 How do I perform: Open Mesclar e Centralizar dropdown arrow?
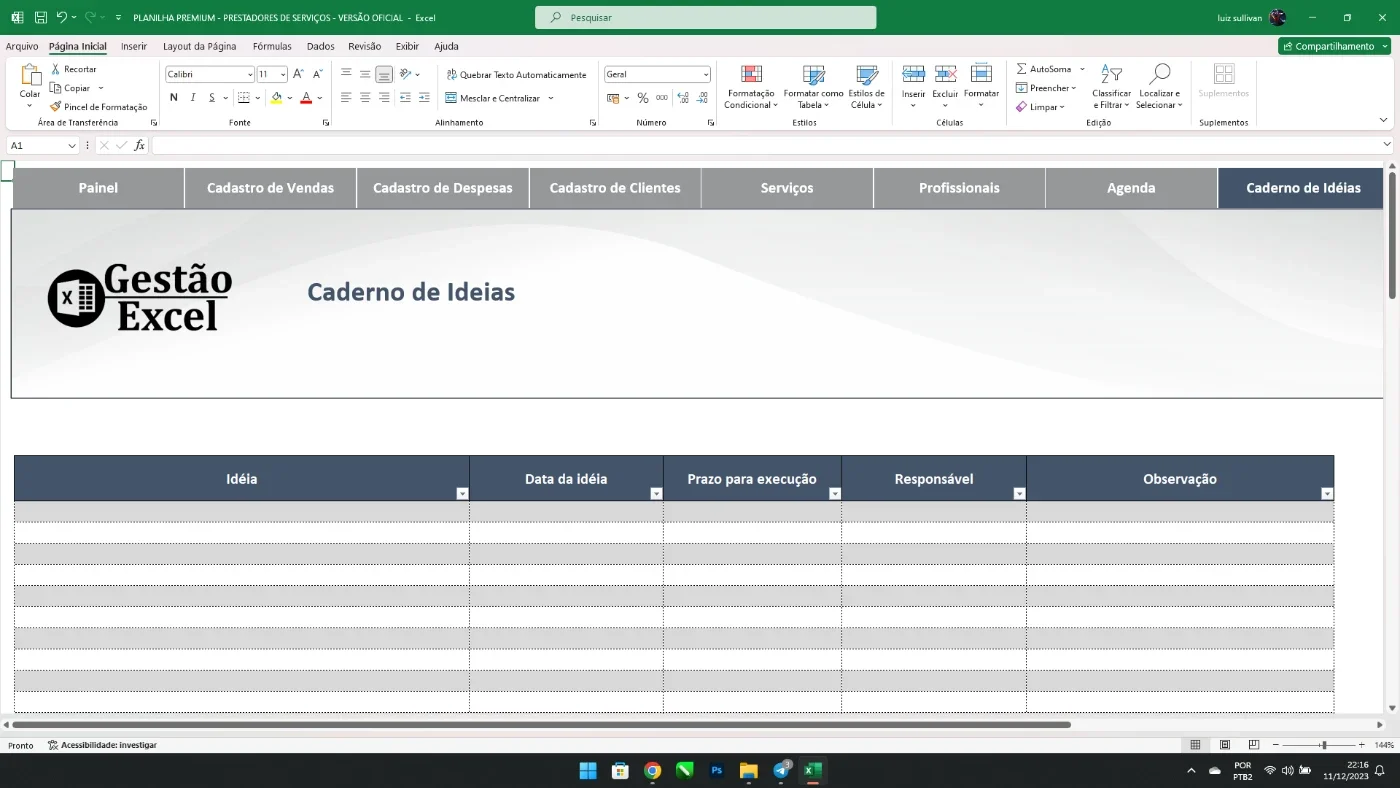[551, 98]
